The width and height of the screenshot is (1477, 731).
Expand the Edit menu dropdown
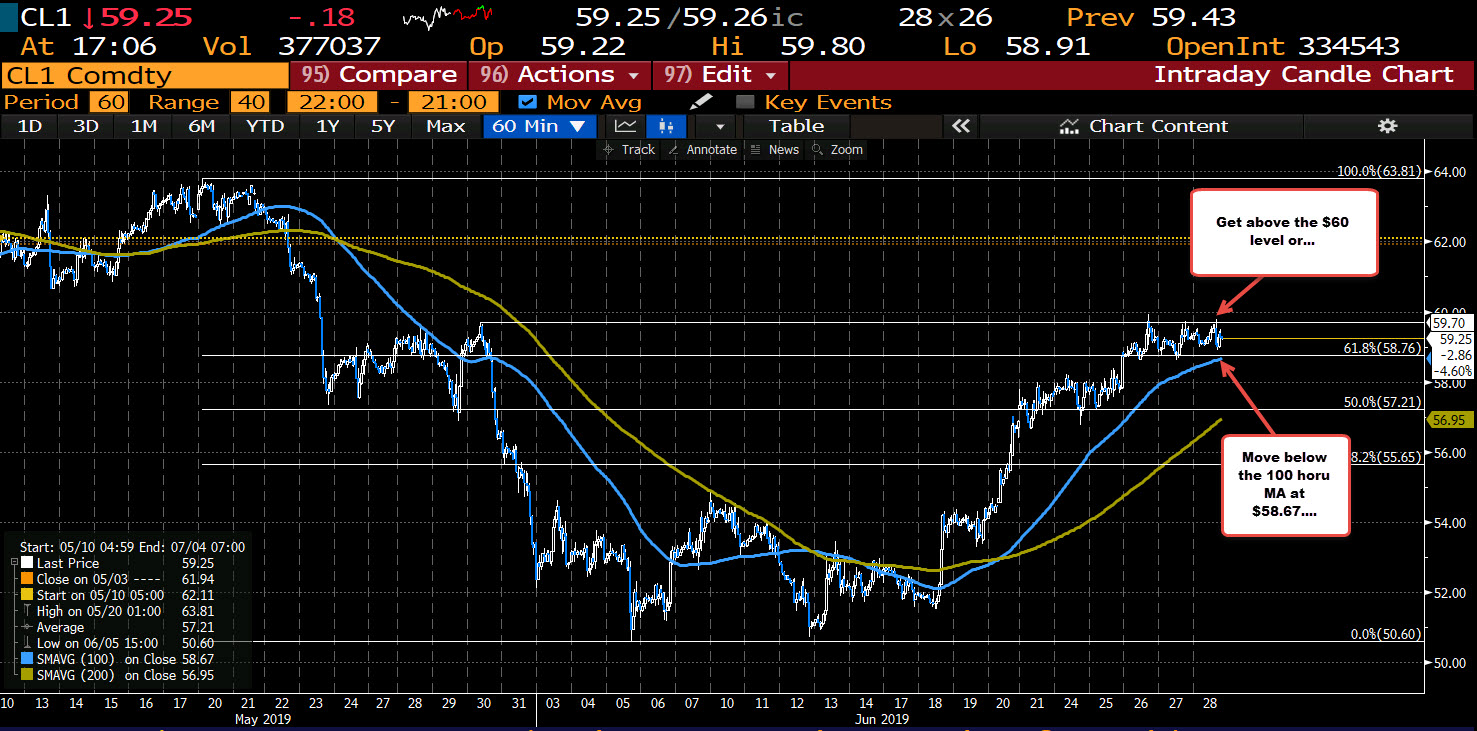click(x=771, y=75)
